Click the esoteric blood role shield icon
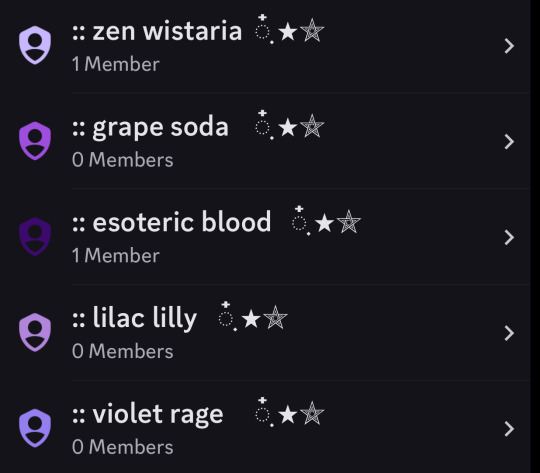This screenshot has height=473, width=540. [x=35, y=237]
